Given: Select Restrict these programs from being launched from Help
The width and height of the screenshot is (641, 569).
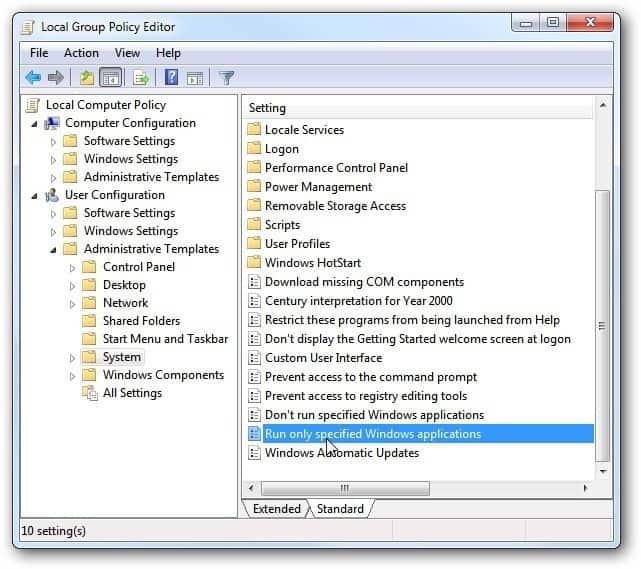Looking at the screenshot, I should click(x=412, y=320).
